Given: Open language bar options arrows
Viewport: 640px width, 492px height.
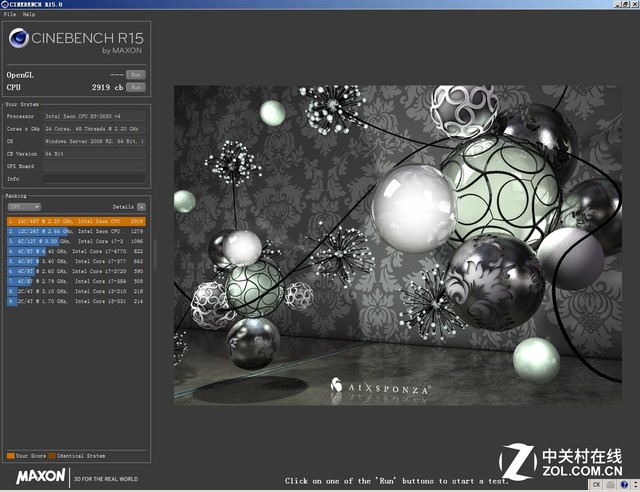Looking at the screenshot, I should click(636, 485).
